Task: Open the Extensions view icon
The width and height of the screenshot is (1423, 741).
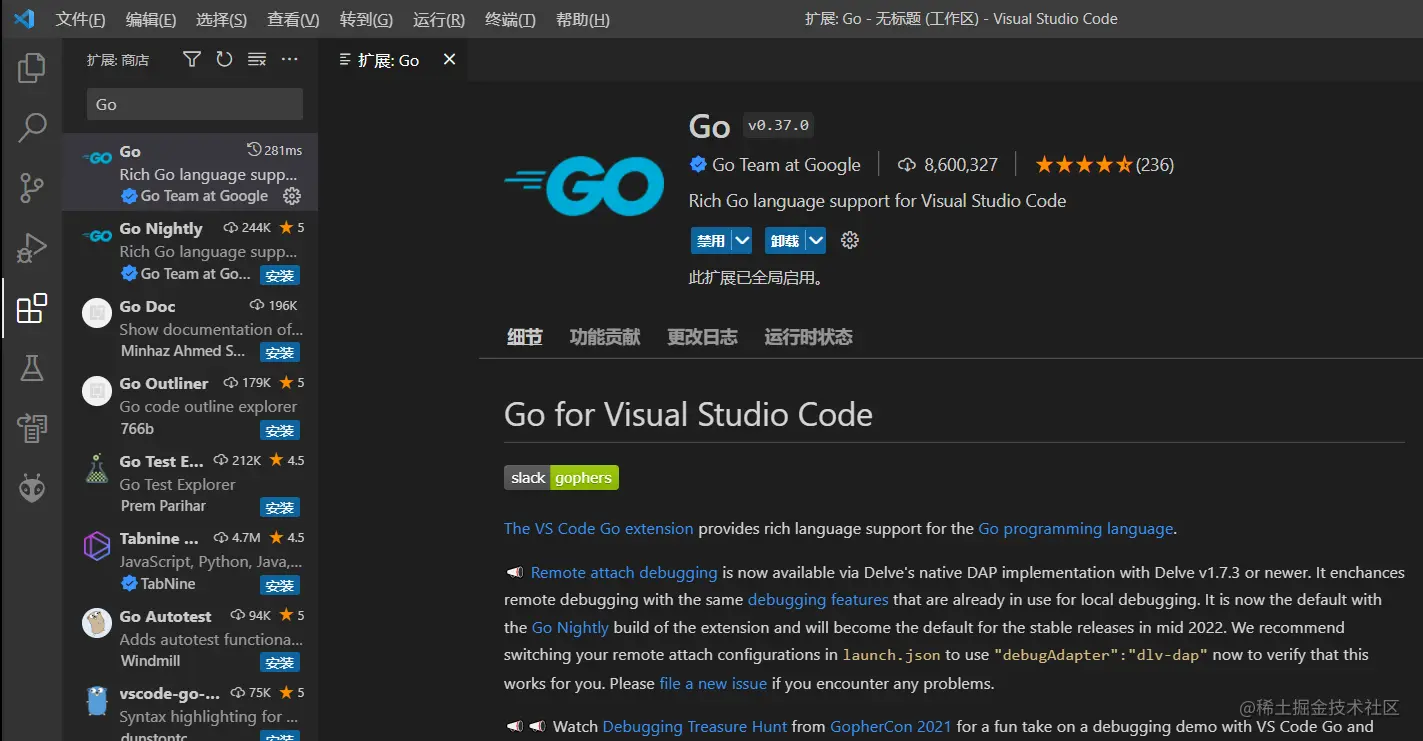Action: 32,308
